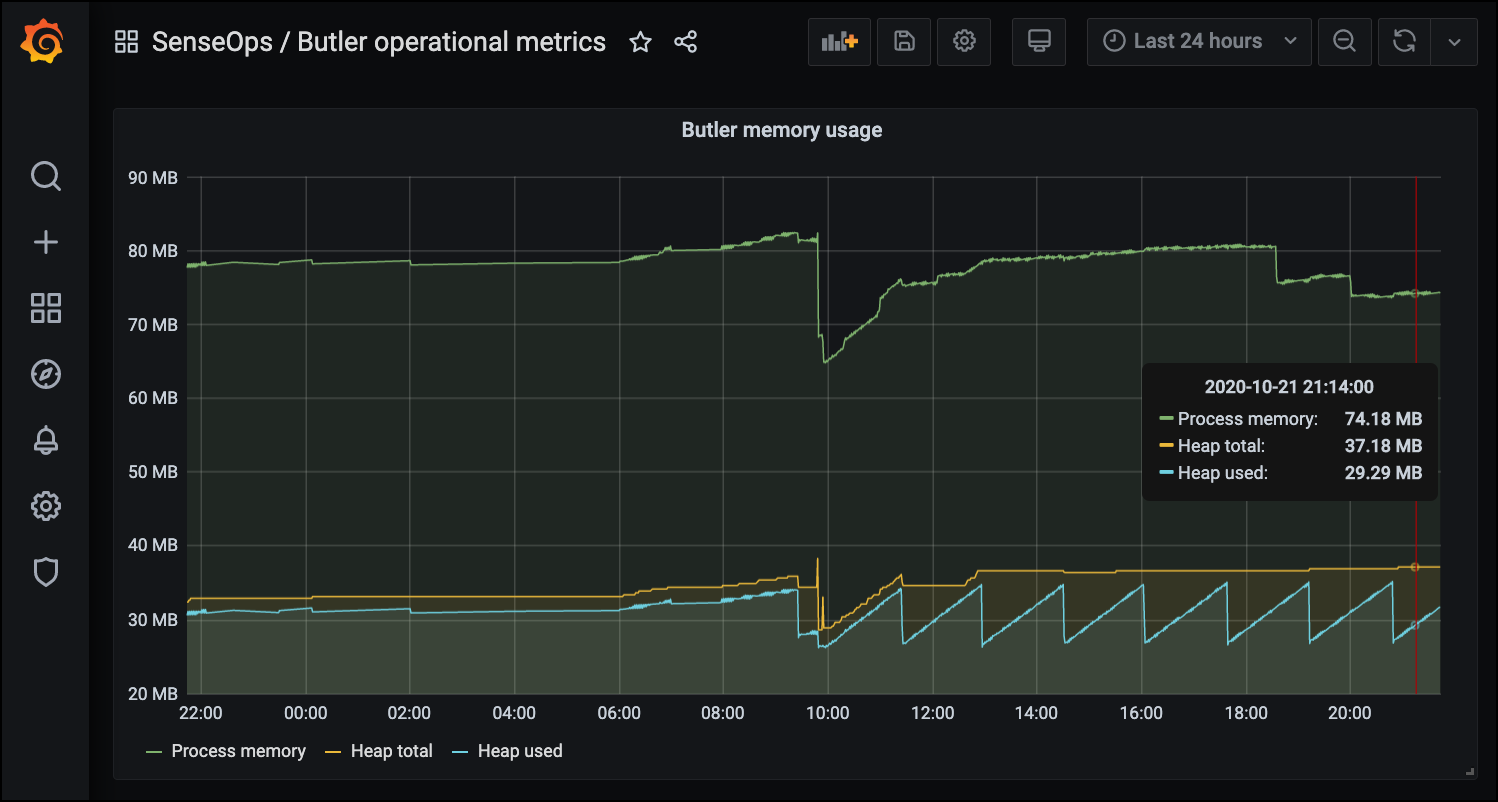Star this dashboard as favorite
The height and width of the screenshot is (802, 1498).
(x=640, y=42)
